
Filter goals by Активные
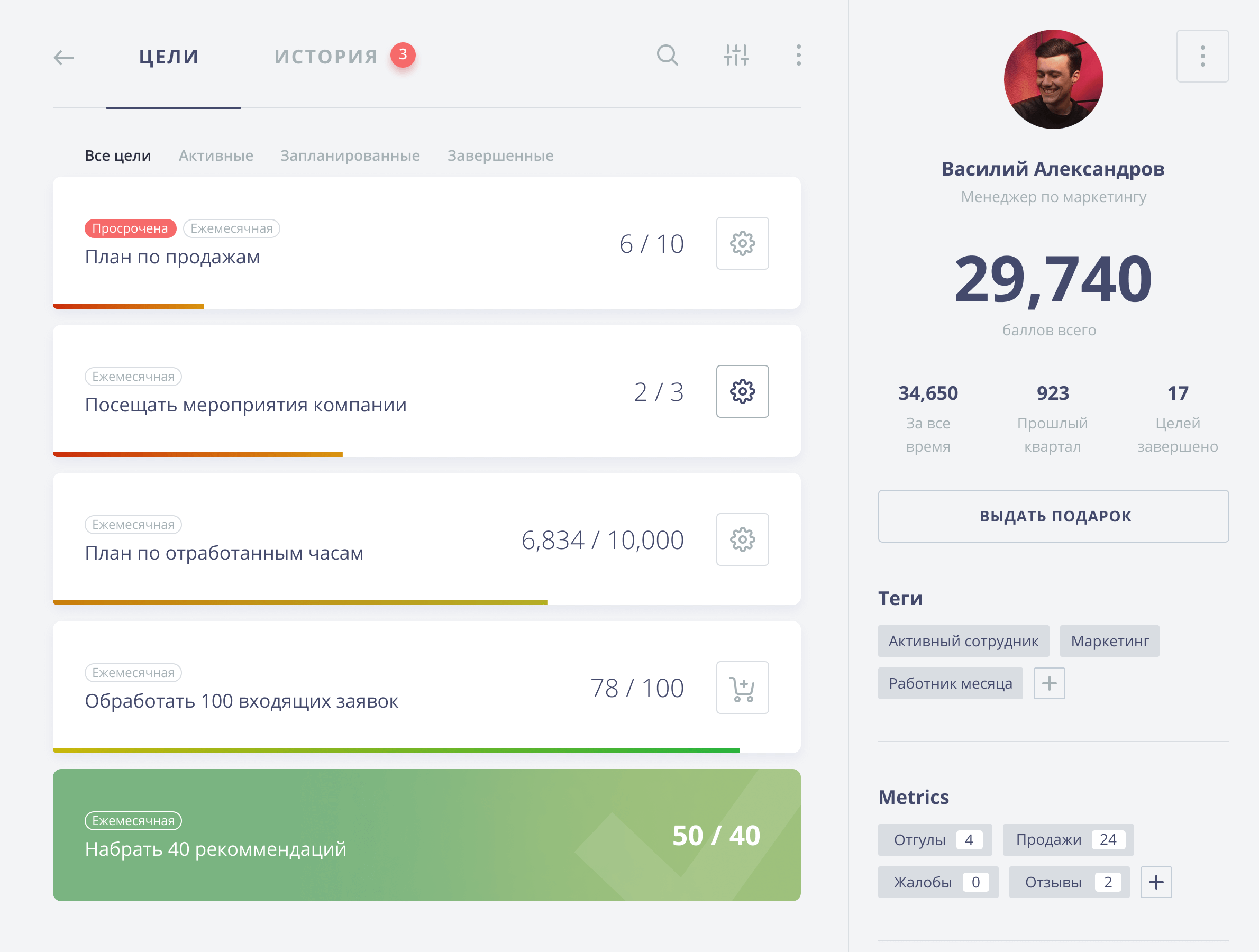tap(216, 156)
